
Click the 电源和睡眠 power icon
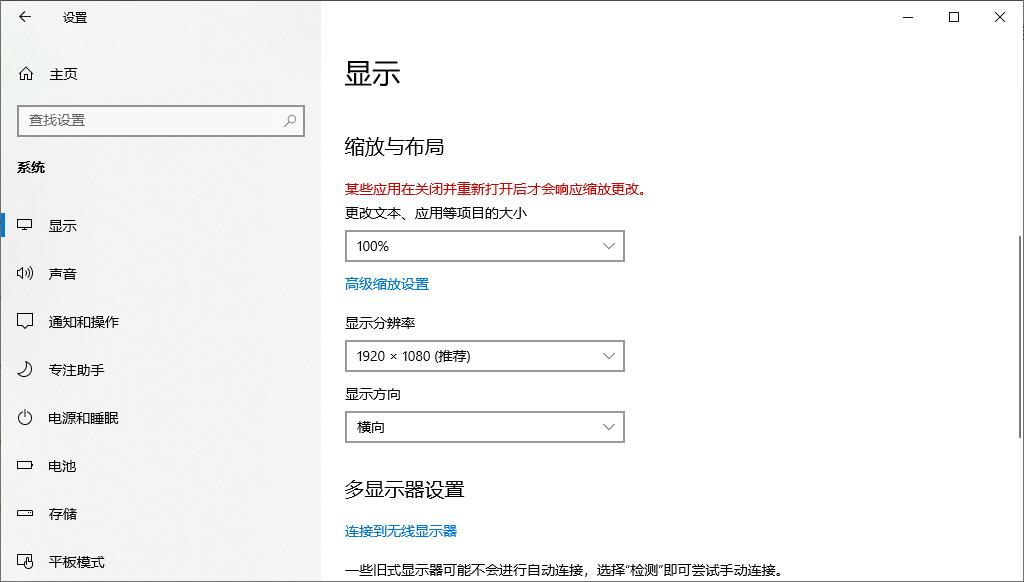(x=25, y=417)
